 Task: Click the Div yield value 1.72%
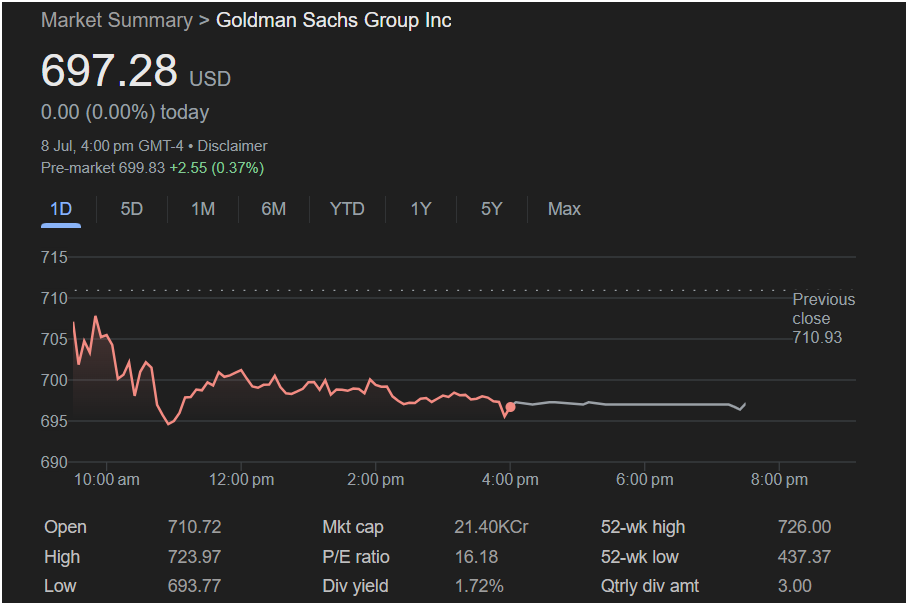pyautogui.click(x=479, y=586)
